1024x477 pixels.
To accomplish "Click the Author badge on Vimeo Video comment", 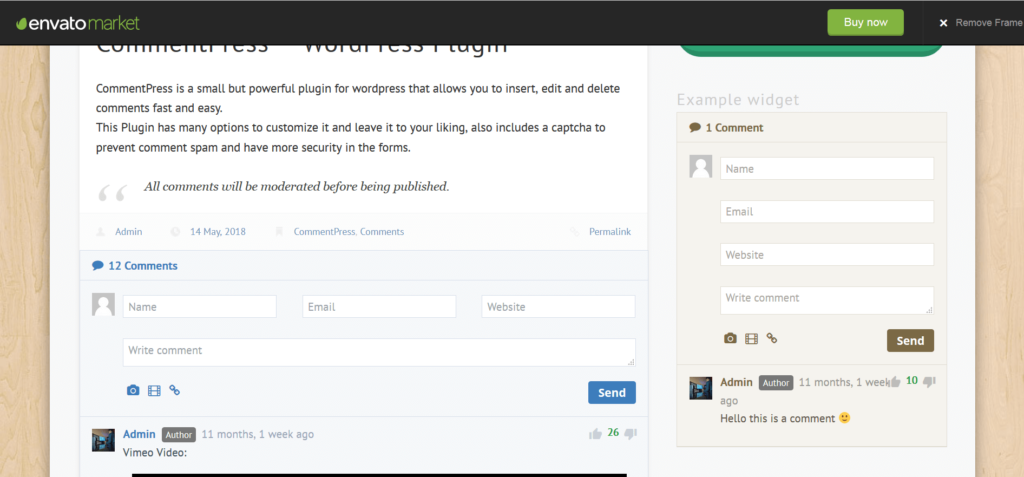I will pos(179,435).
